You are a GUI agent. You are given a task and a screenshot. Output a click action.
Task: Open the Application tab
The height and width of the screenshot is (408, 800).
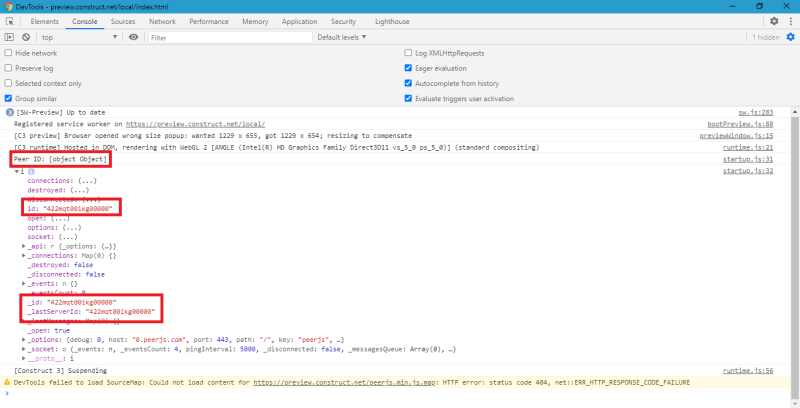point(299,21)
